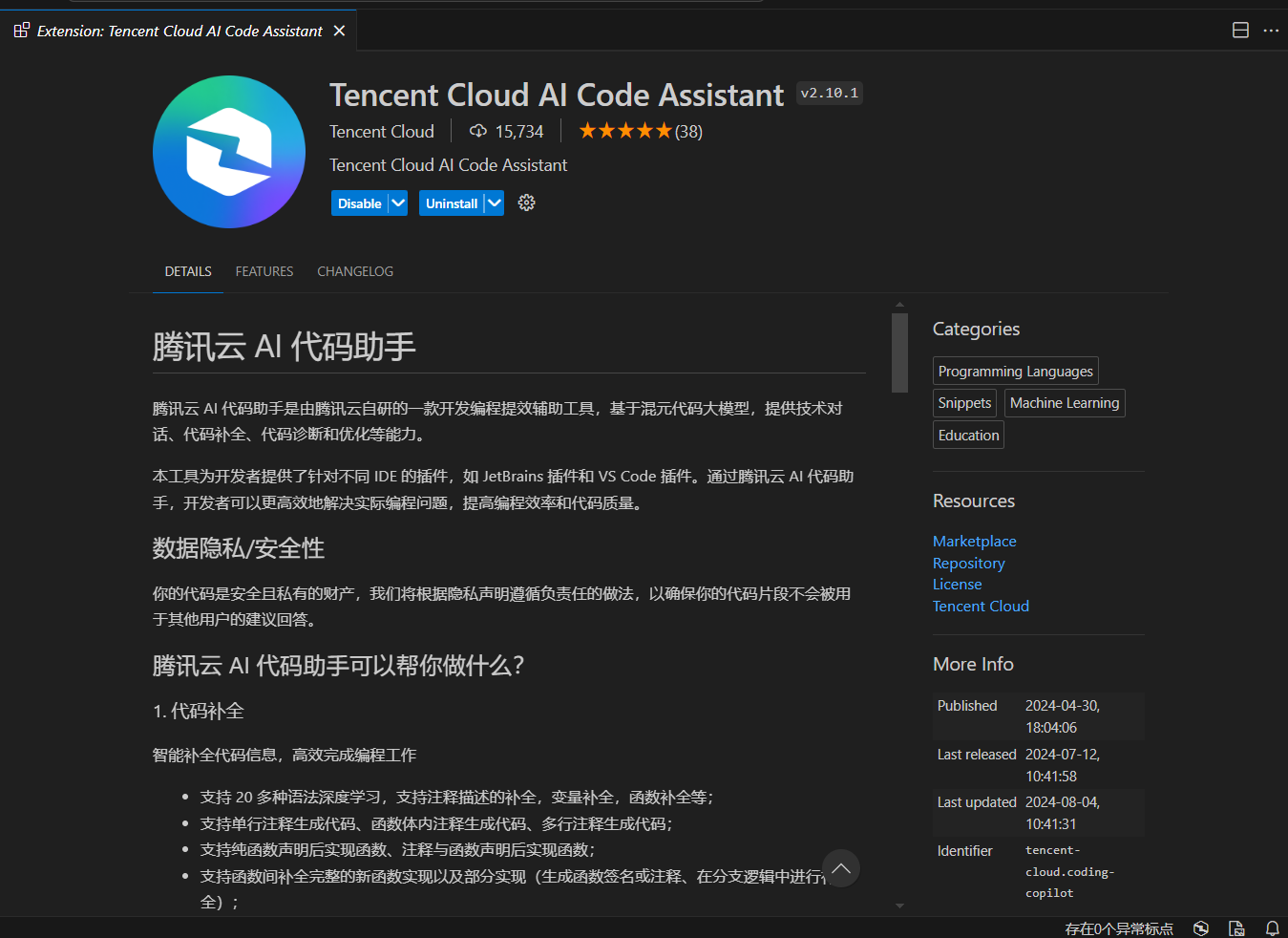The image size is (1288, 938).
Task: Click the More Info section heading
Action: pos(973,664)
